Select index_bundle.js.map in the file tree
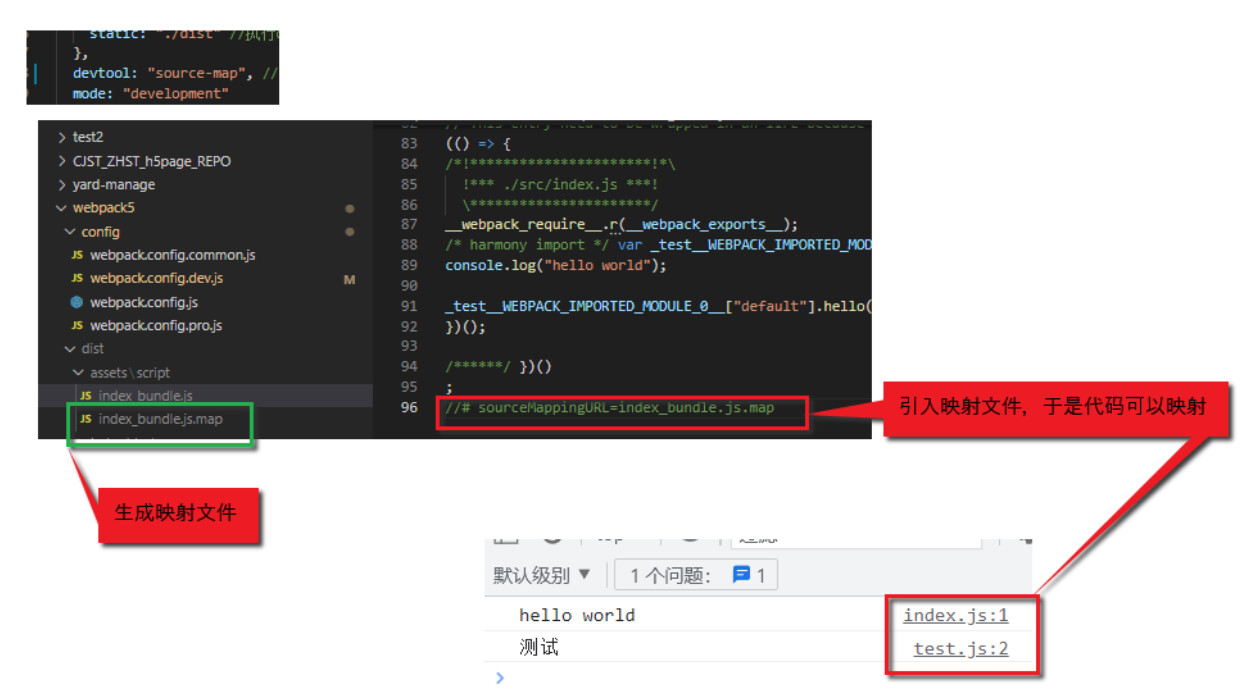1248x690 pixels. tap(160, 419)
